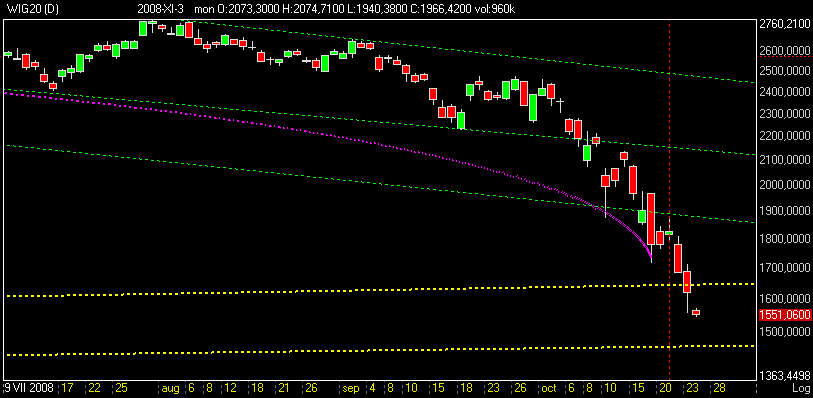Toggle the Log scale label
This screenshot has height=398, width=813.
click(800, 388)
